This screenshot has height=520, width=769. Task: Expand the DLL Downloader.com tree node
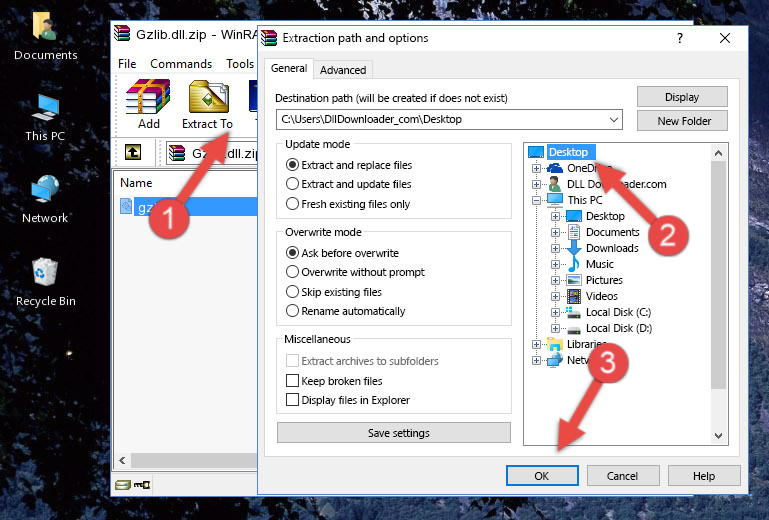click(536, 184)
